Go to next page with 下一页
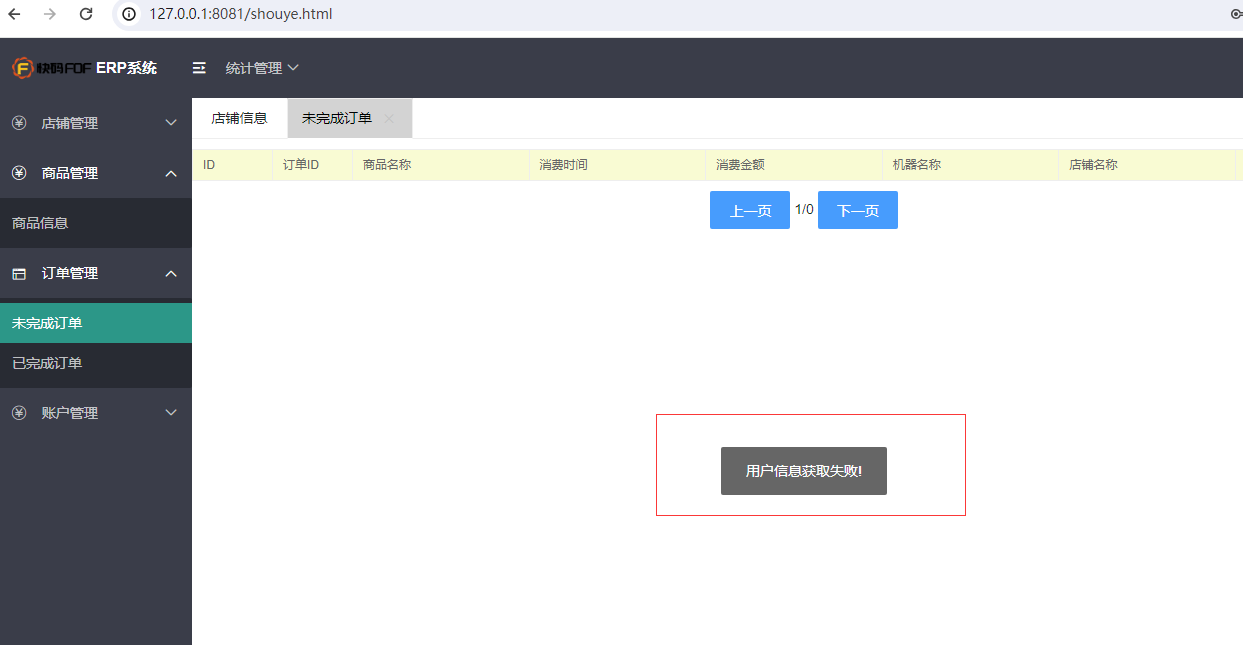 858,210
